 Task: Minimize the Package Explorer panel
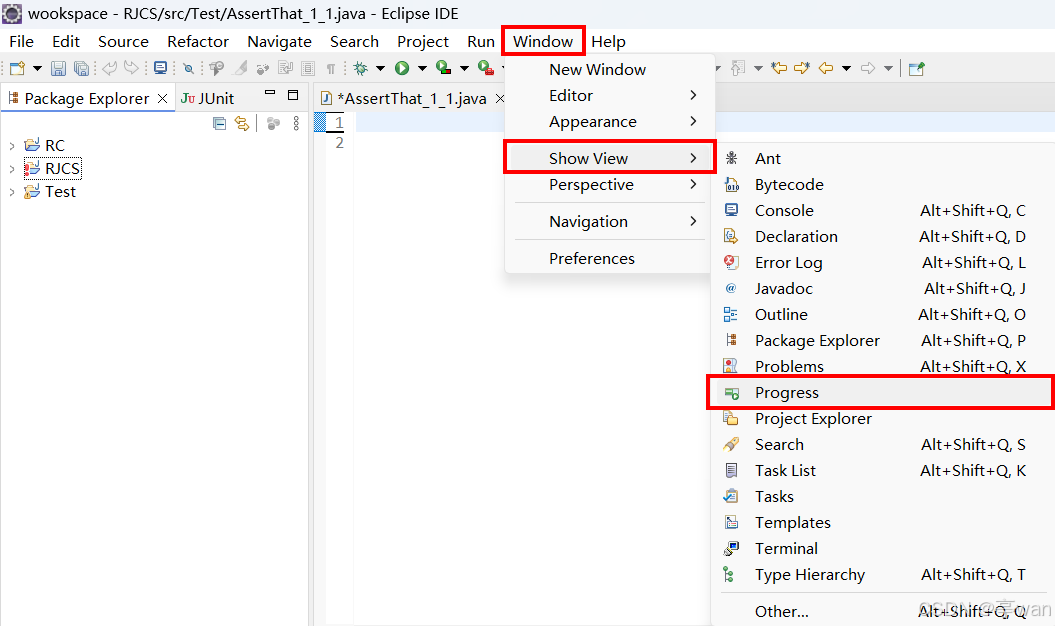[x=270, y=93]
